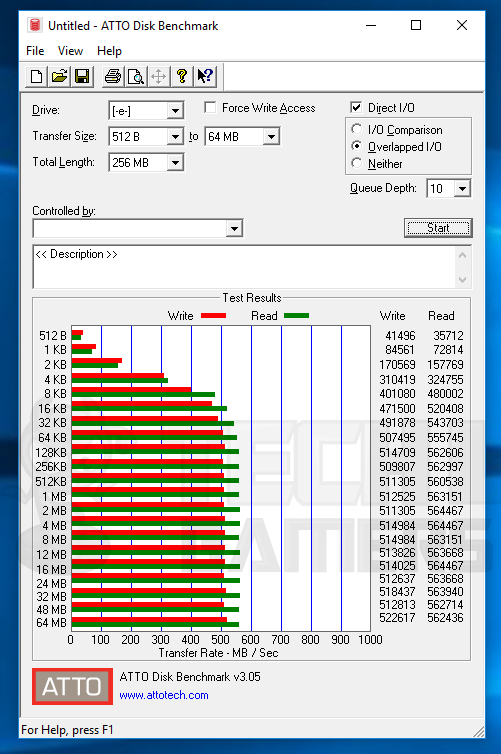Choose the Neither radio option
Screen dimensions: 501x754
click(356, 163)
